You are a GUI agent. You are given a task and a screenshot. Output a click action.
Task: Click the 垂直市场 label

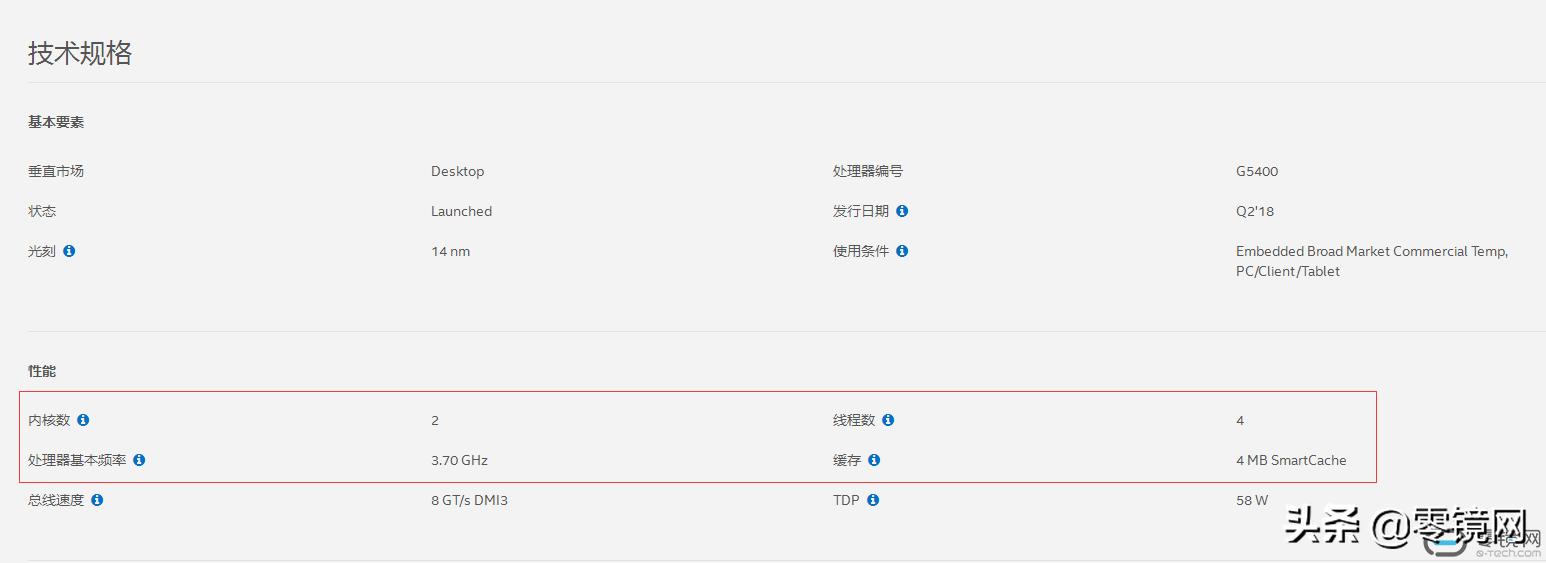pos(56,171)
